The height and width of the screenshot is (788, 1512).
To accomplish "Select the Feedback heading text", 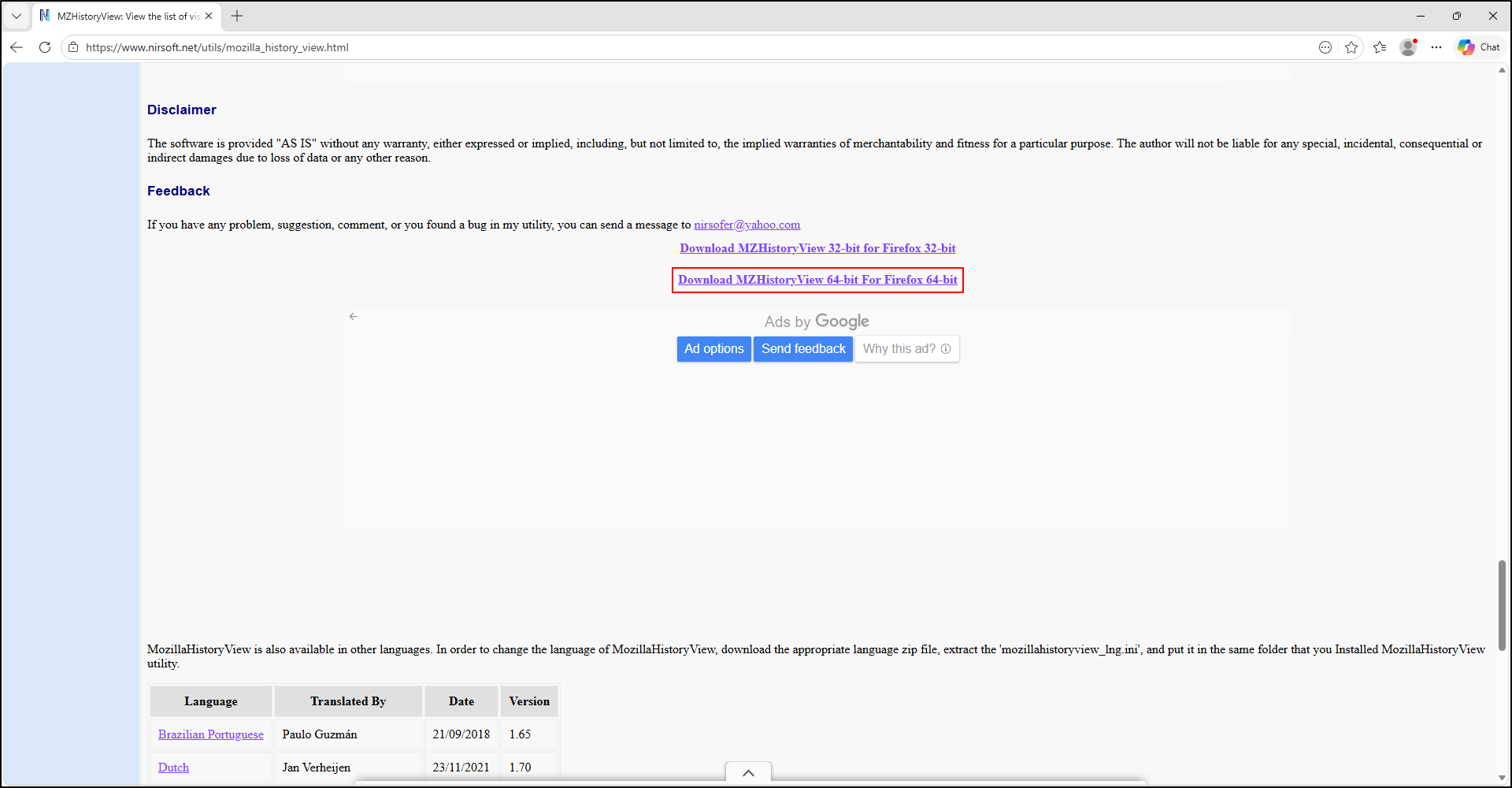I will click(x=179, y=191).
